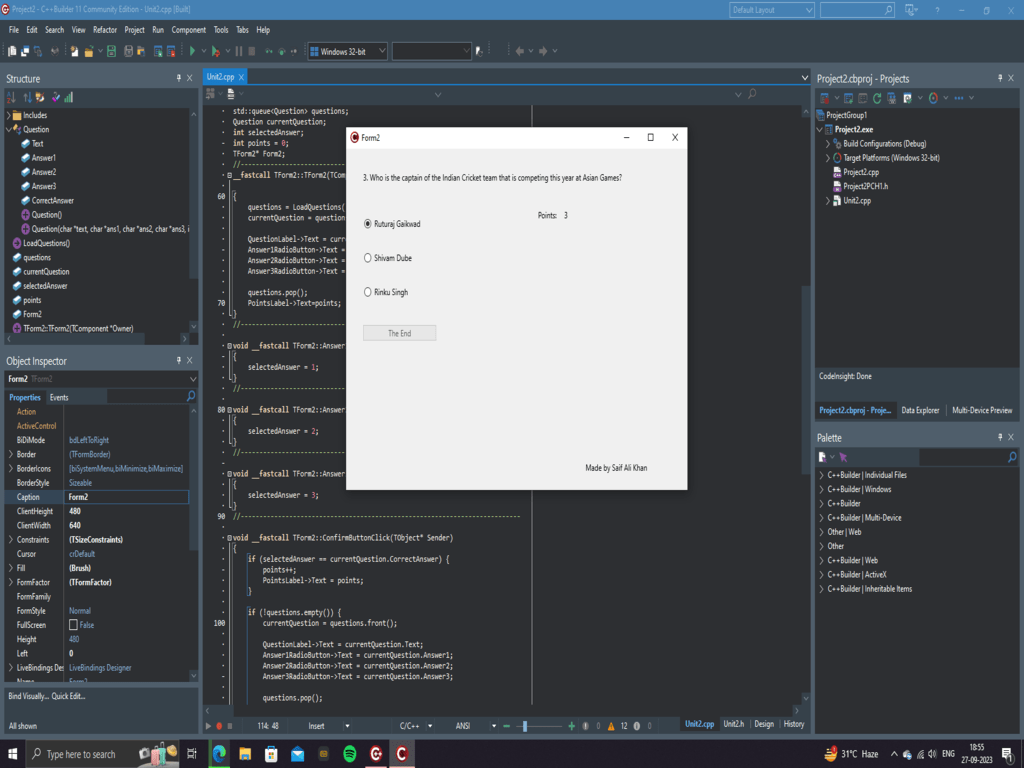Open File Explorer from the taskbar
This screenshot has height=768, width=1024.
[x=245, y=754]
